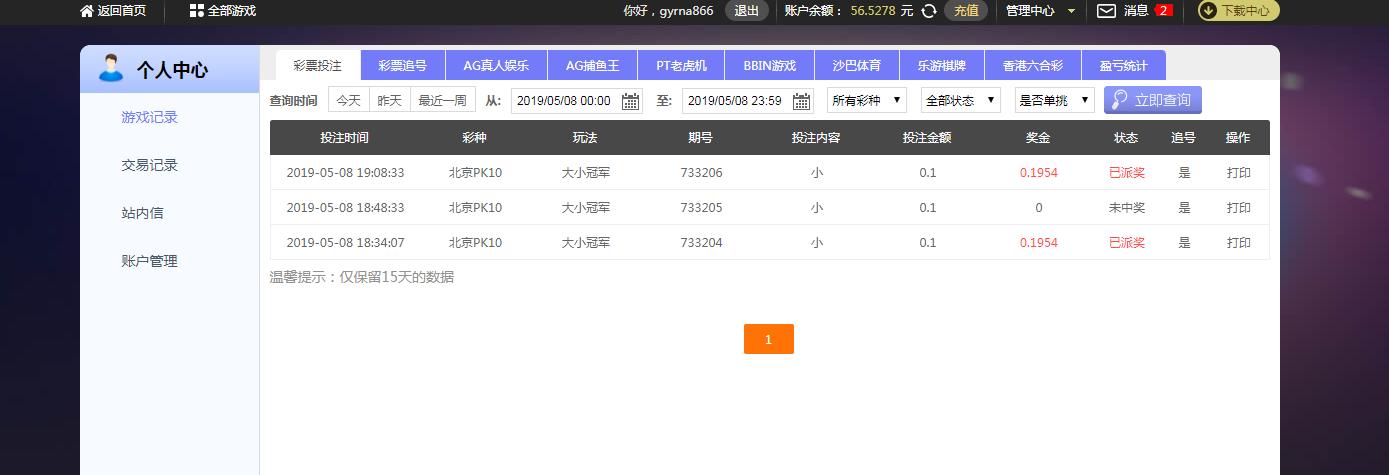Click the 立即查询 search button
This screenshot has width=1389, height=475.
click(x=1152, y=101)
